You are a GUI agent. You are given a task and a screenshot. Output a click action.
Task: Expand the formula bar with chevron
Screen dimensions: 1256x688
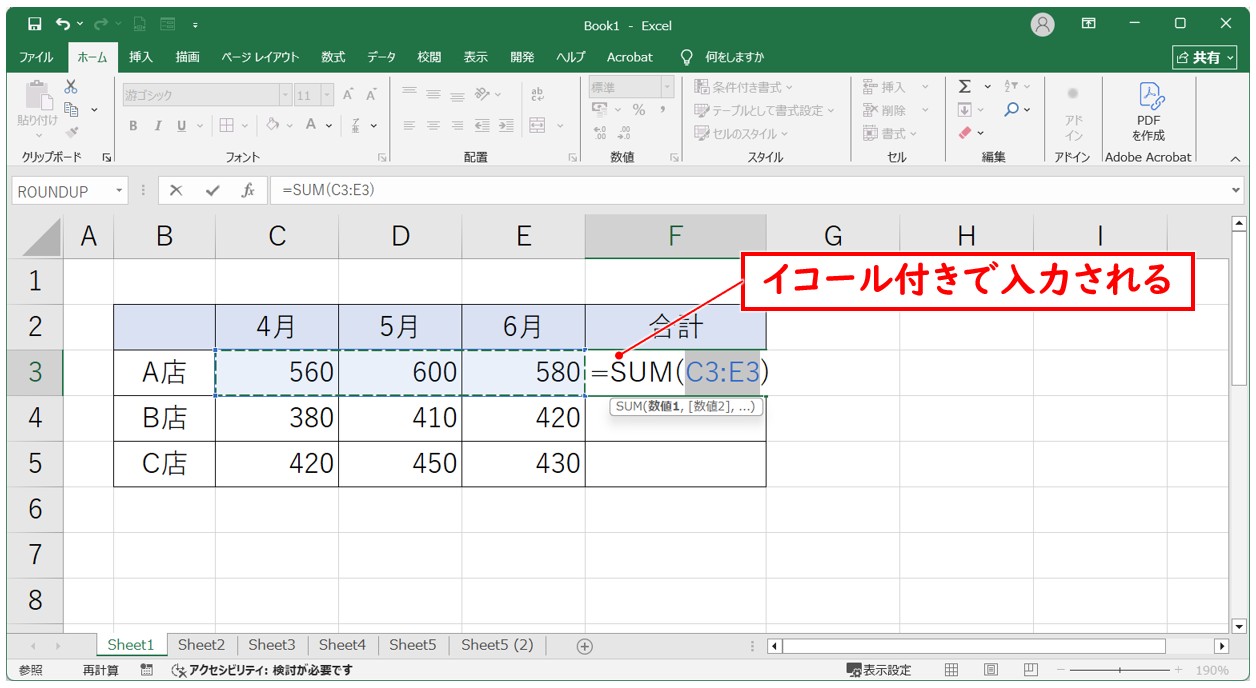[1237, 190]
